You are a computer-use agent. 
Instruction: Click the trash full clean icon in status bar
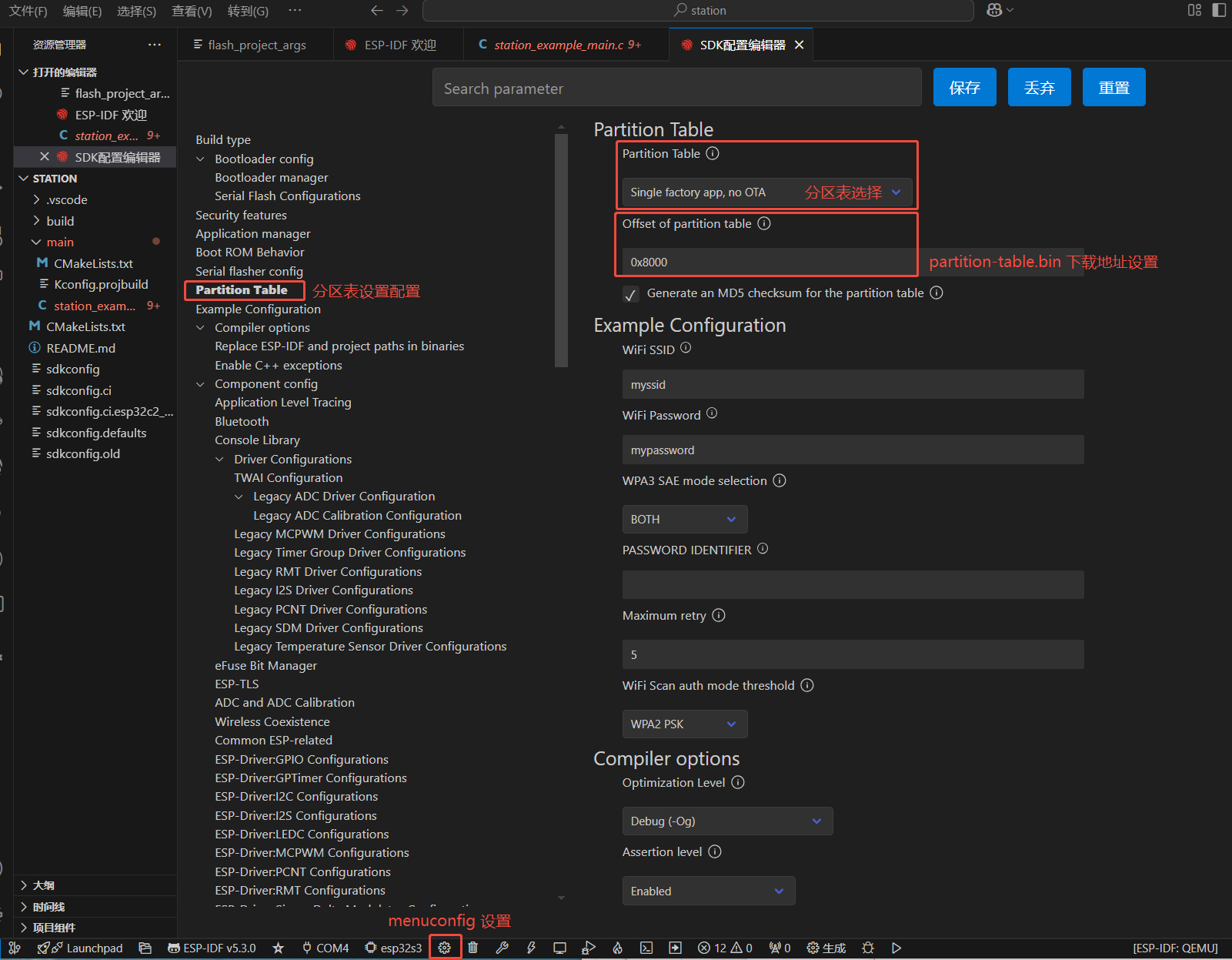pos(473,948)
